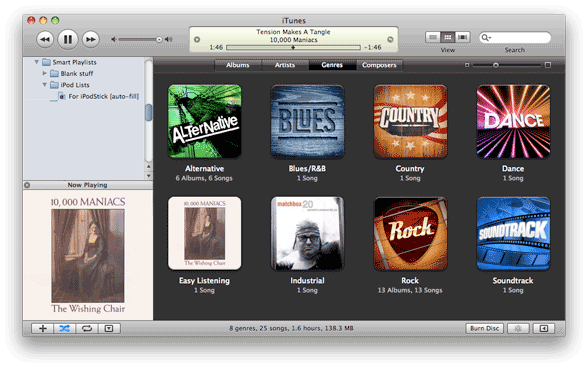Click '13 Albums, 13 Songs' text
Image resolution: width=588 pixels, height=368 pixels.
coord(410,290)
